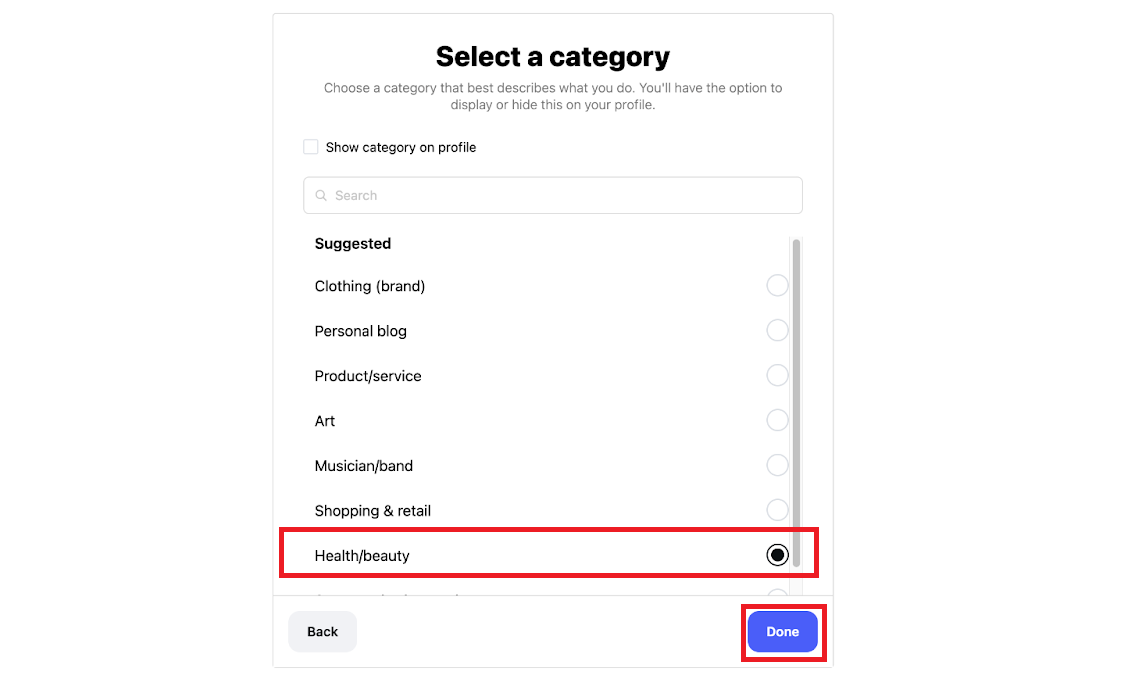The height and width of the screenshot is (692, 1133).
Task: Select the partially hidden radio below Health/beauty
Action: tap(777, 594)
